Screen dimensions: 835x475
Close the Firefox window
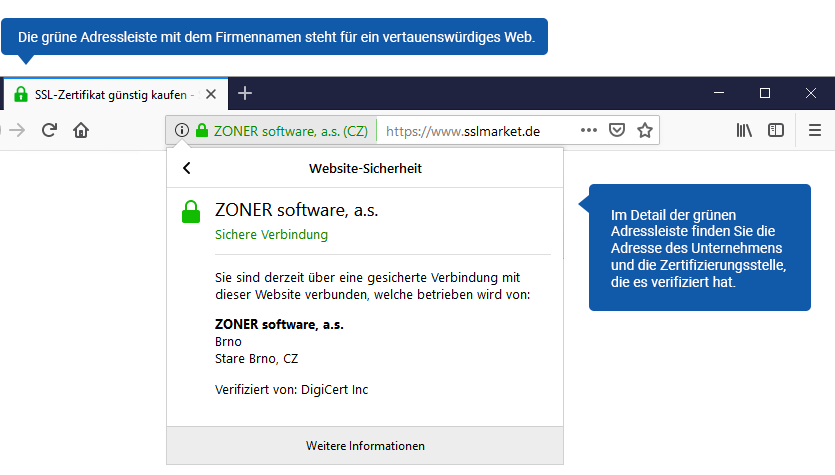(x=811, y=93)
